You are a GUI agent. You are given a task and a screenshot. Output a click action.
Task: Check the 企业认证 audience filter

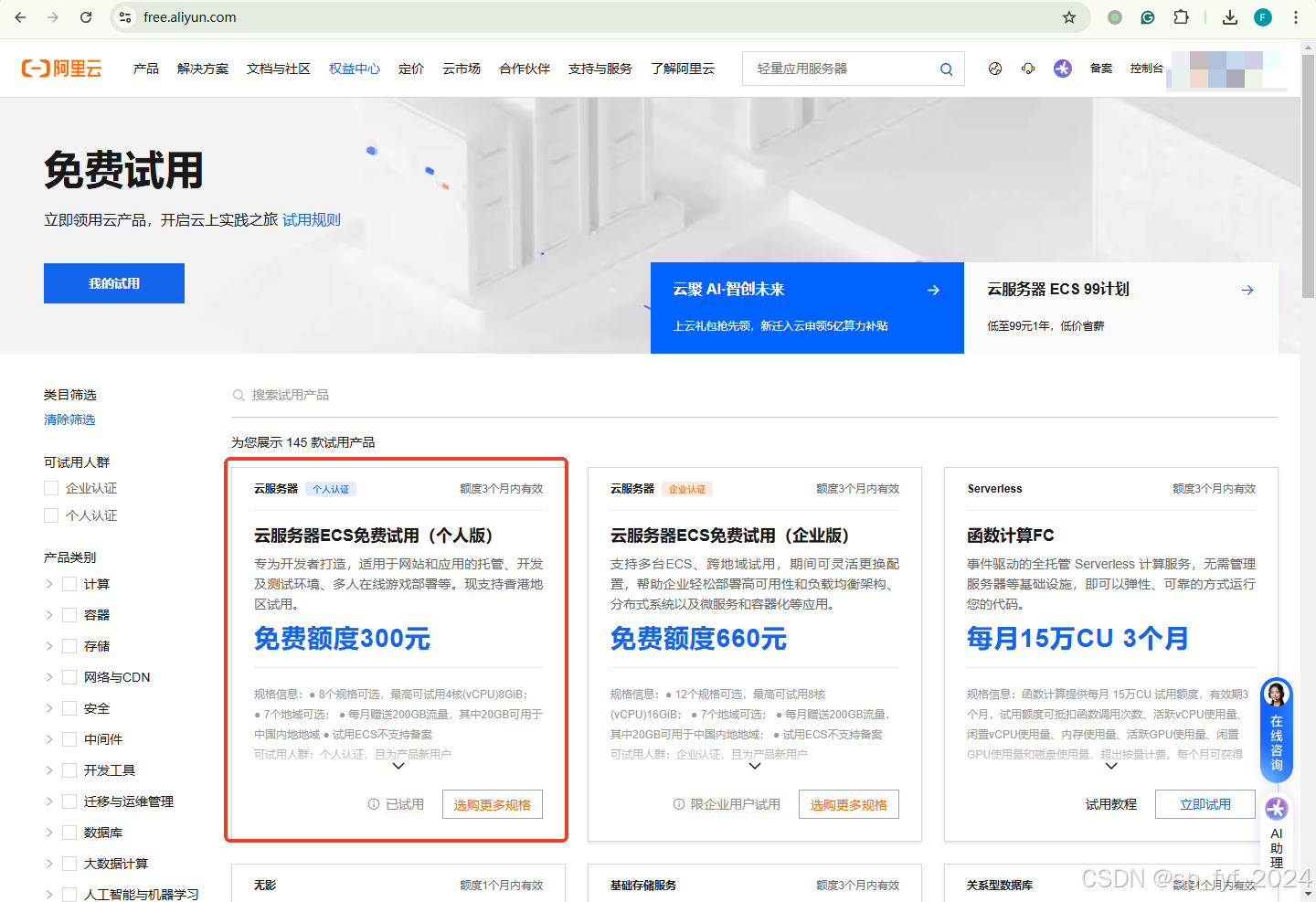50,487
